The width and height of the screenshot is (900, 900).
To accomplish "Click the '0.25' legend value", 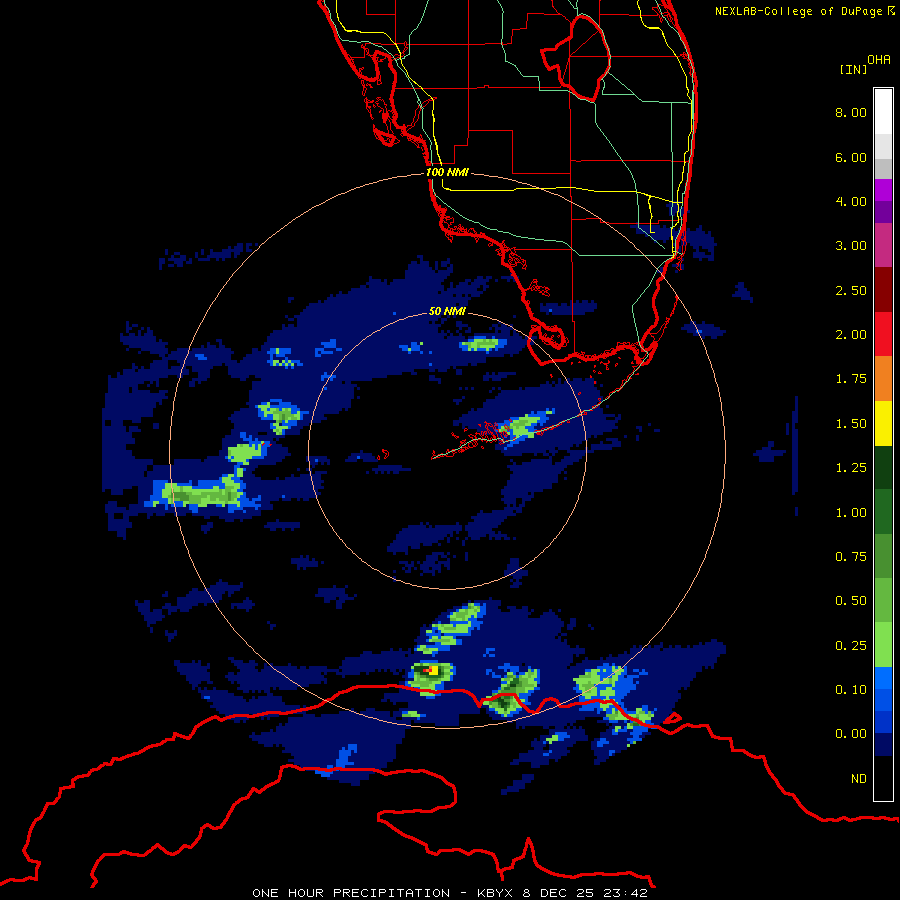I will click(x=851, y=646).
